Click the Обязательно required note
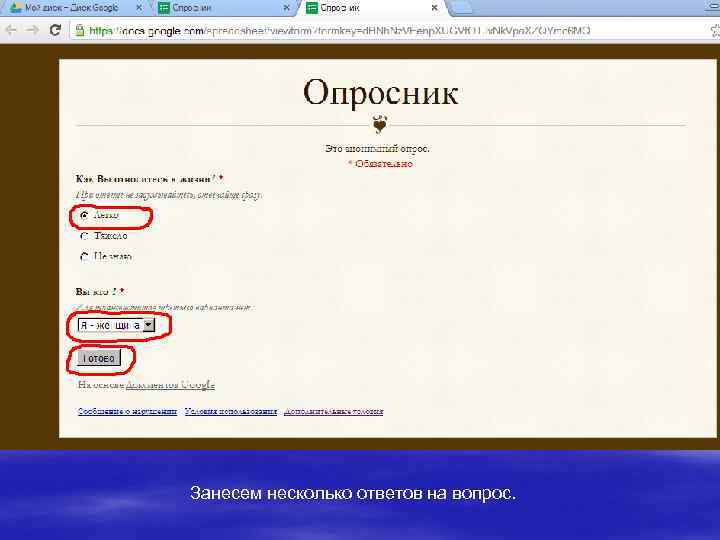Viewport: 720px width, 540px height. click(380, 163)
